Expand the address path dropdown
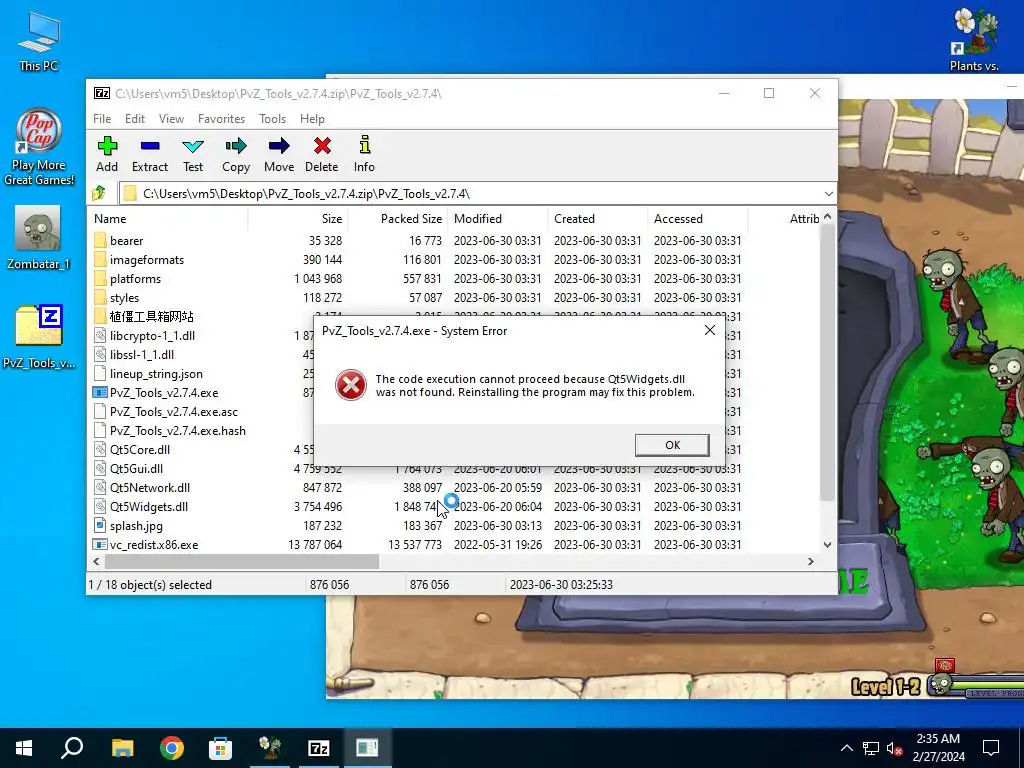Image resolution: width=1024 pixels, height=768 pixels. (829, 194)
